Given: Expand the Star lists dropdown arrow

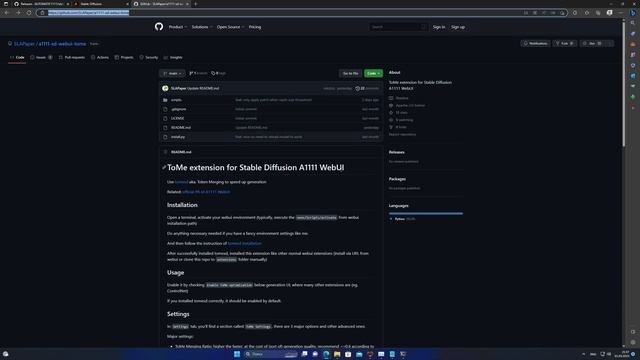Looking at the screenshot, I should pos(609,43).
